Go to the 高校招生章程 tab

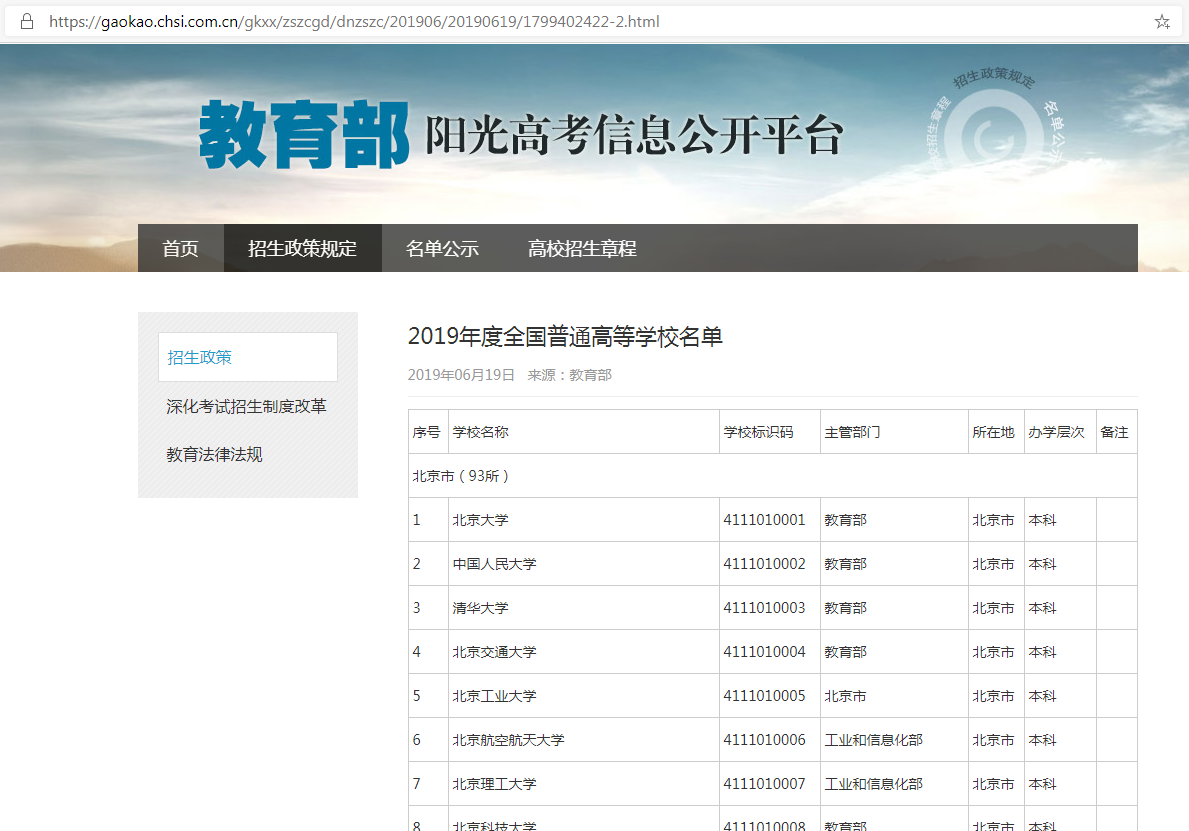(582, 248)
